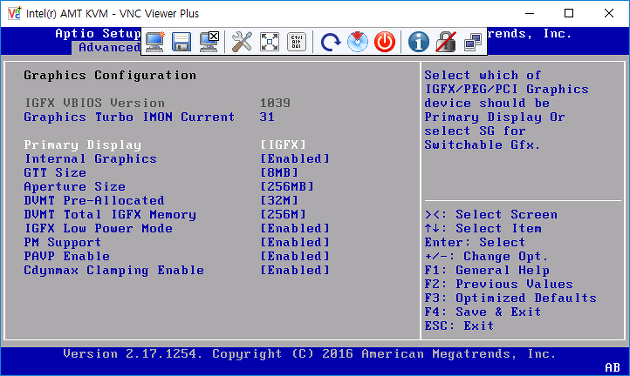This screenshot has height=376, width=630.
Task: Click the 'F3: Optimized Defaults' hint
Action: [511, 298]
